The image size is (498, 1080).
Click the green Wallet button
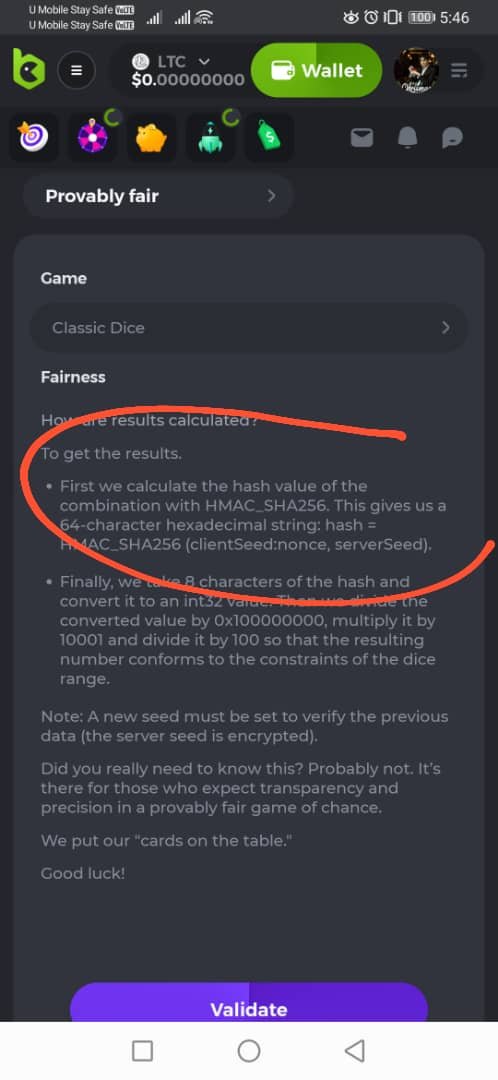coord(317,70)
